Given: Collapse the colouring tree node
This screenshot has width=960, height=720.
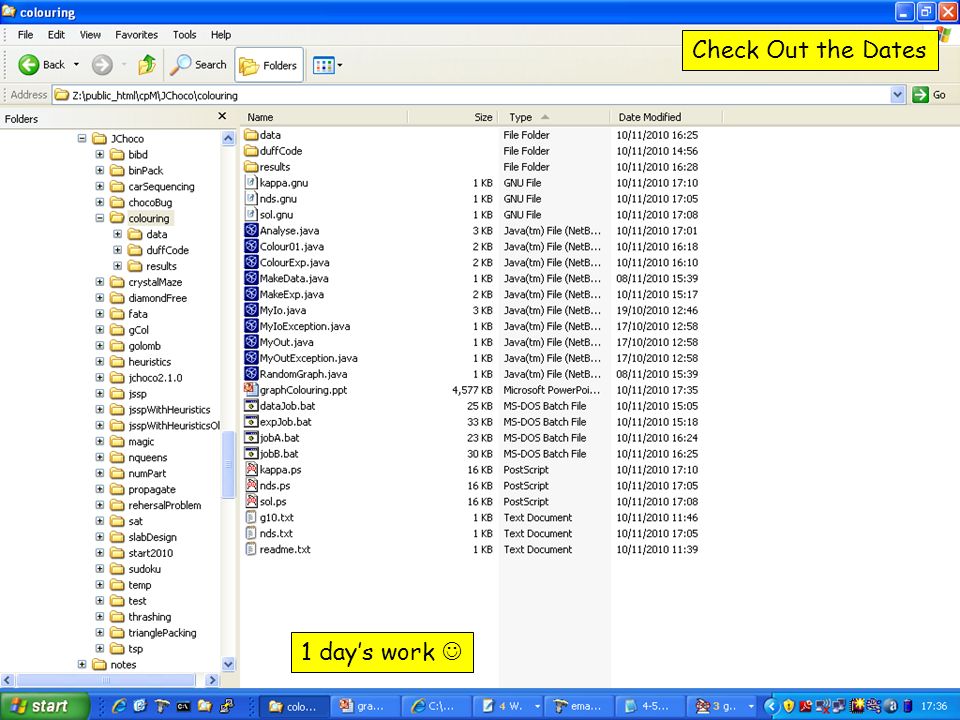Looking at the screenshot, I should coord(100,218).
